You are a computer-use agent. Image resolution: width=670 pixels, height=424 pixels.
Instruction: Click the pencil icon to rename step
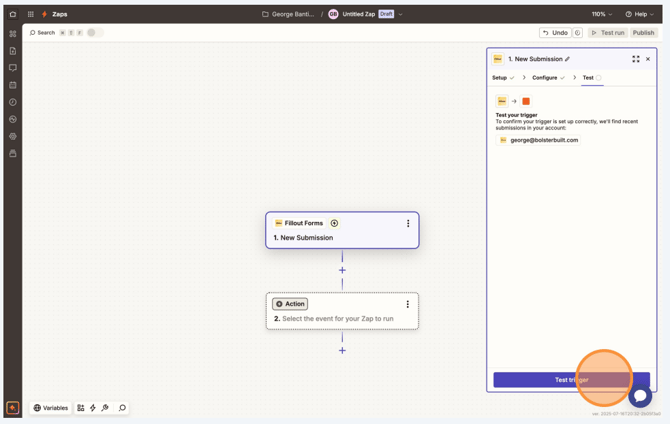[568, 59]
